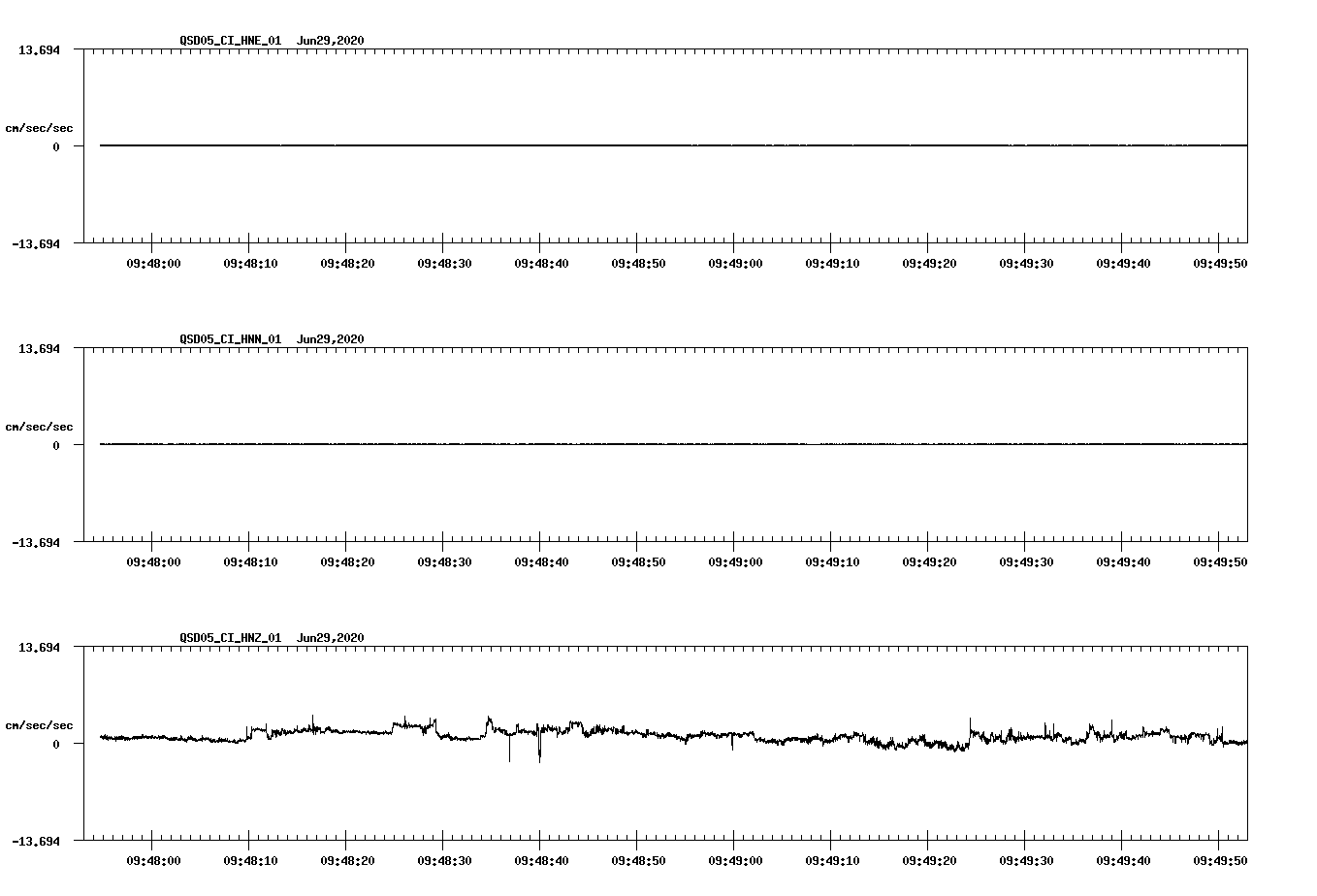Click the QSD05_CI_HNE_01 plot title
The height and width of the screenshot is (896, 1317).
(x=230, y=41)
